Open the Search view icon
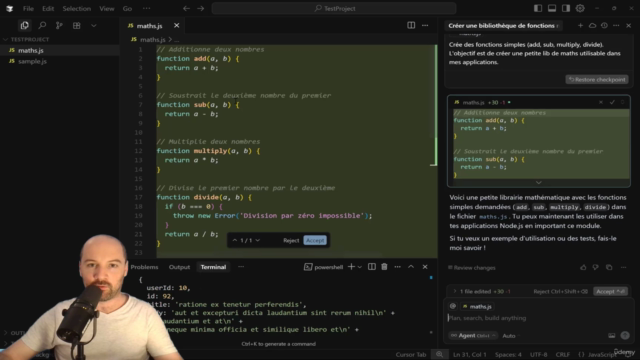Image resolution: width=640 pixels, height=360 pixels. pyautogui.click(x=42, y=25)
